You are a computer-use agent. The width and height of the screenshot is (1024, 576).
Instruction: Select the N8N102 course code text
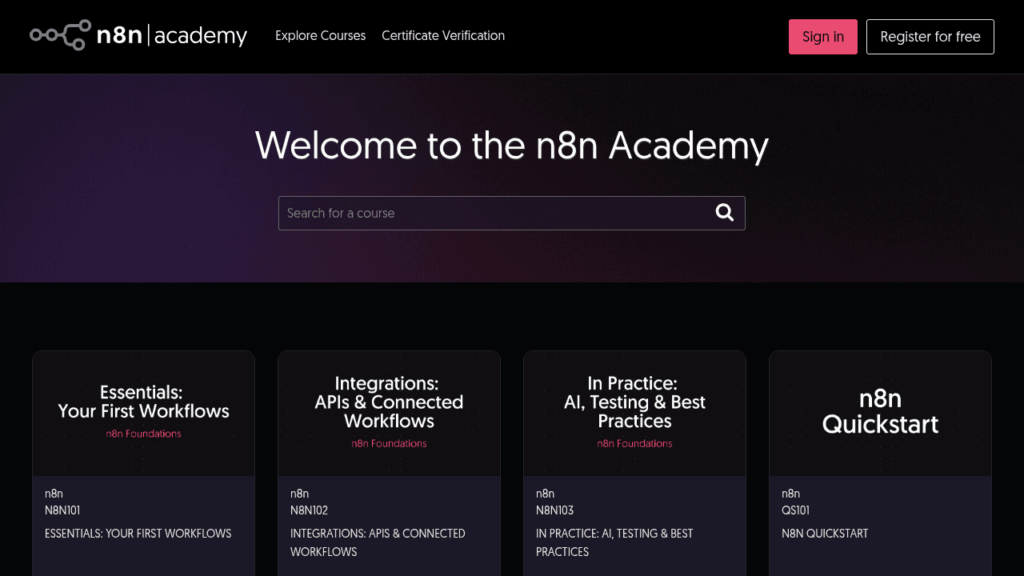(x=309, y=510)
